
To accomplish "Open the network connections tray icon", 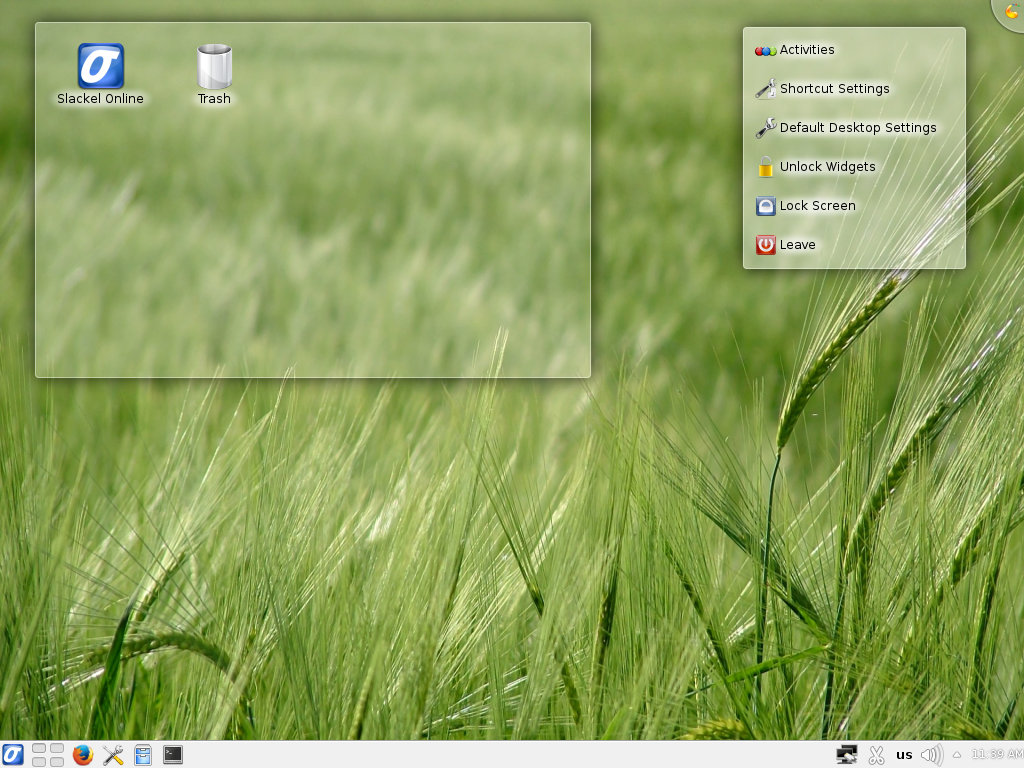I will 847,755.
